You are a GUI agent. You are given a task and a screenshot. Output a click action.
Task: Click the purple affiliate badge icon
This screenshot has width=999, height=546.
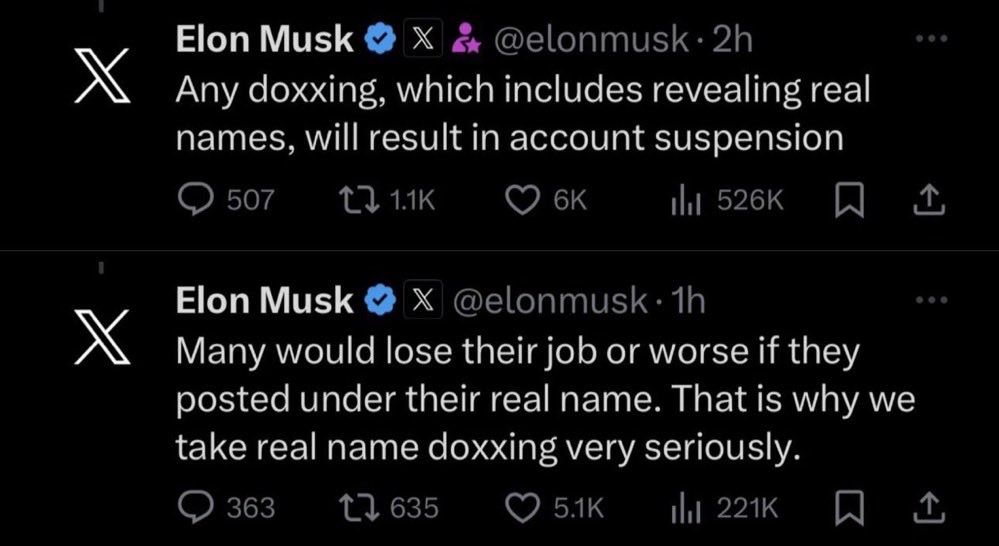pyautogui.click(x=462, y=40)
